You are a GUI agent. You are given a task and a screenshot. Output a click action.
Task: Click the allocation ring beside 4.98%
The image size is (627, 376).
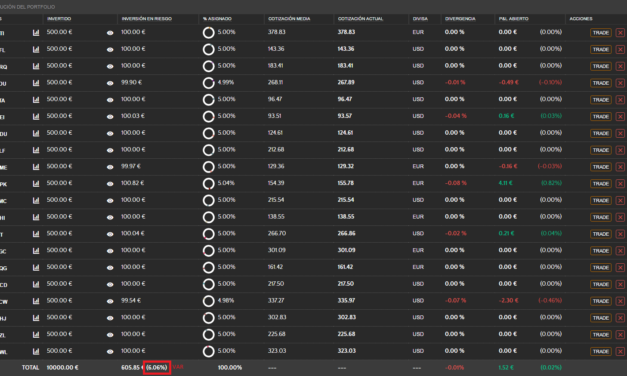[x=208, y=301]
